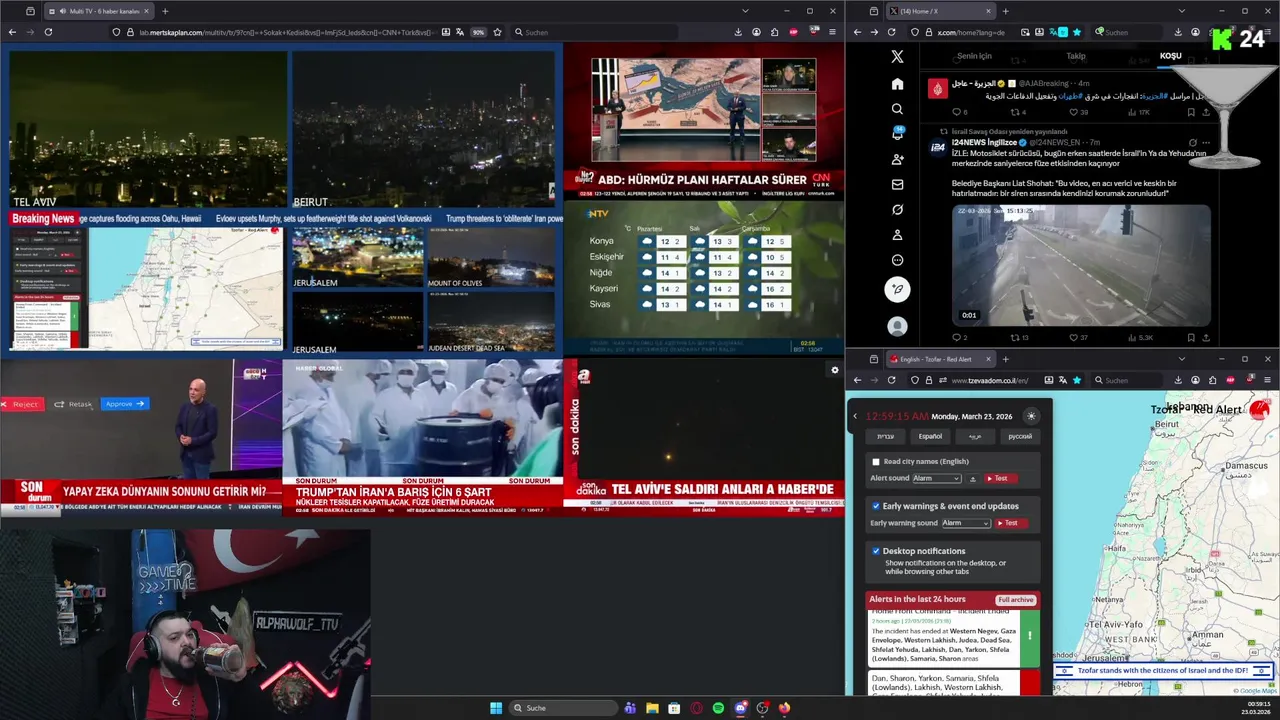Reload the Multi TV browser page

click(48, 32)
